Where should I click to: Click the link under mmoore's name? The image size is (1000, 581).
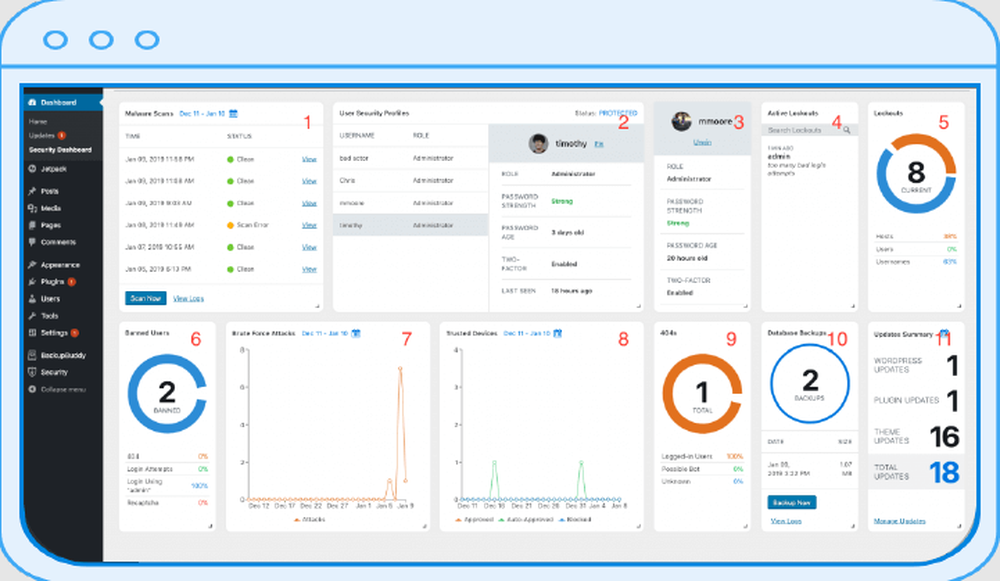click(702, 142)
